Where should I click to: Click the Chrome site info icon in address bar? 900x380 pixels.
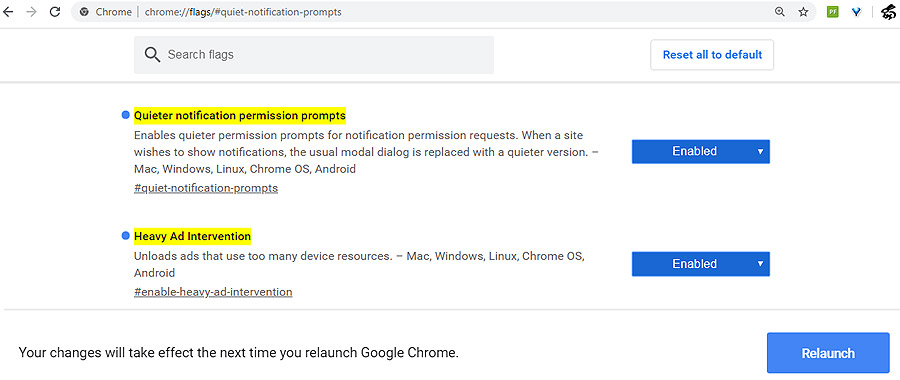click(84, 12)
